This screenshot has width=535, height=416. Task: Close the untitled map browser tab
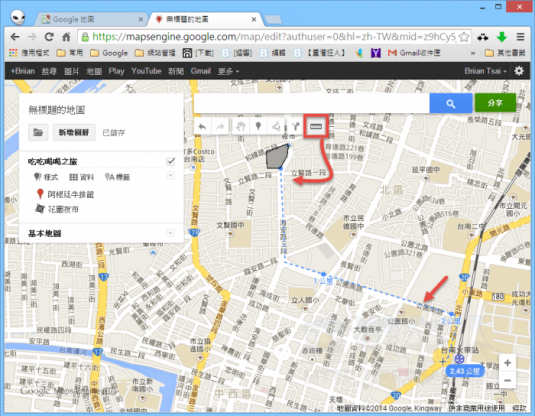click(254, 19)
